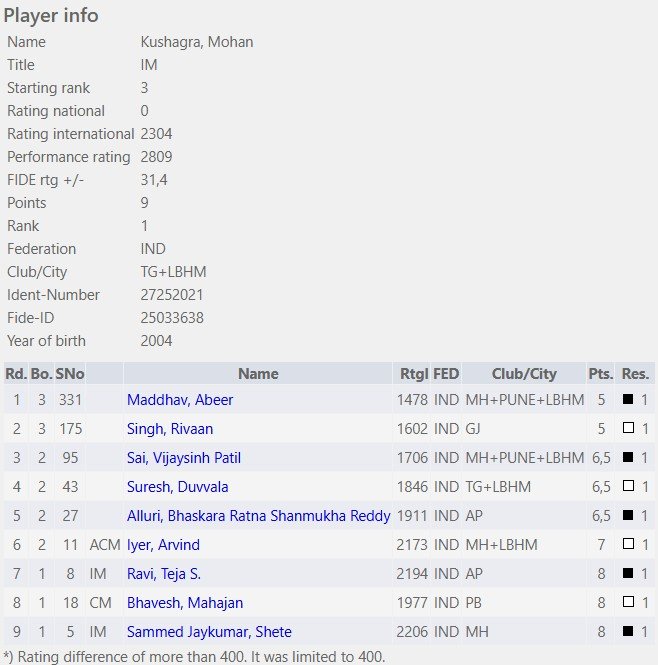
Task: Open Alluri, Bhaskara Ratna Shanmukha Reddy link
Action: pos(258,516)
